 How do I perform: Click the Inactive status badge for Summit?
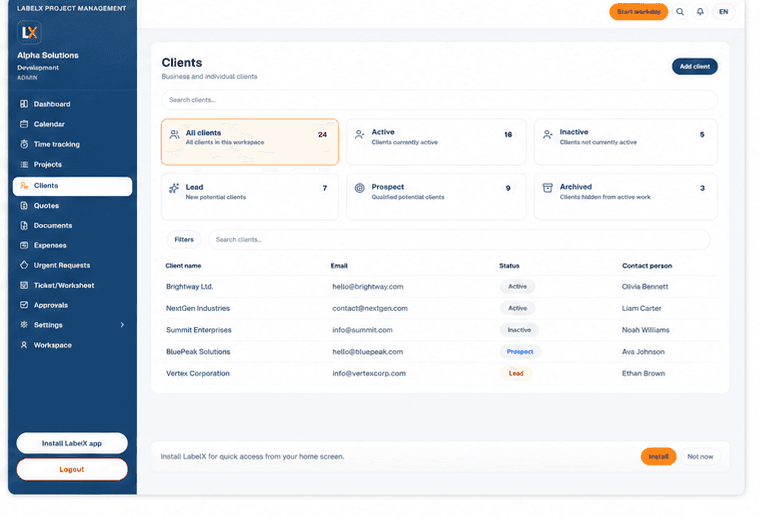[519, 330]
